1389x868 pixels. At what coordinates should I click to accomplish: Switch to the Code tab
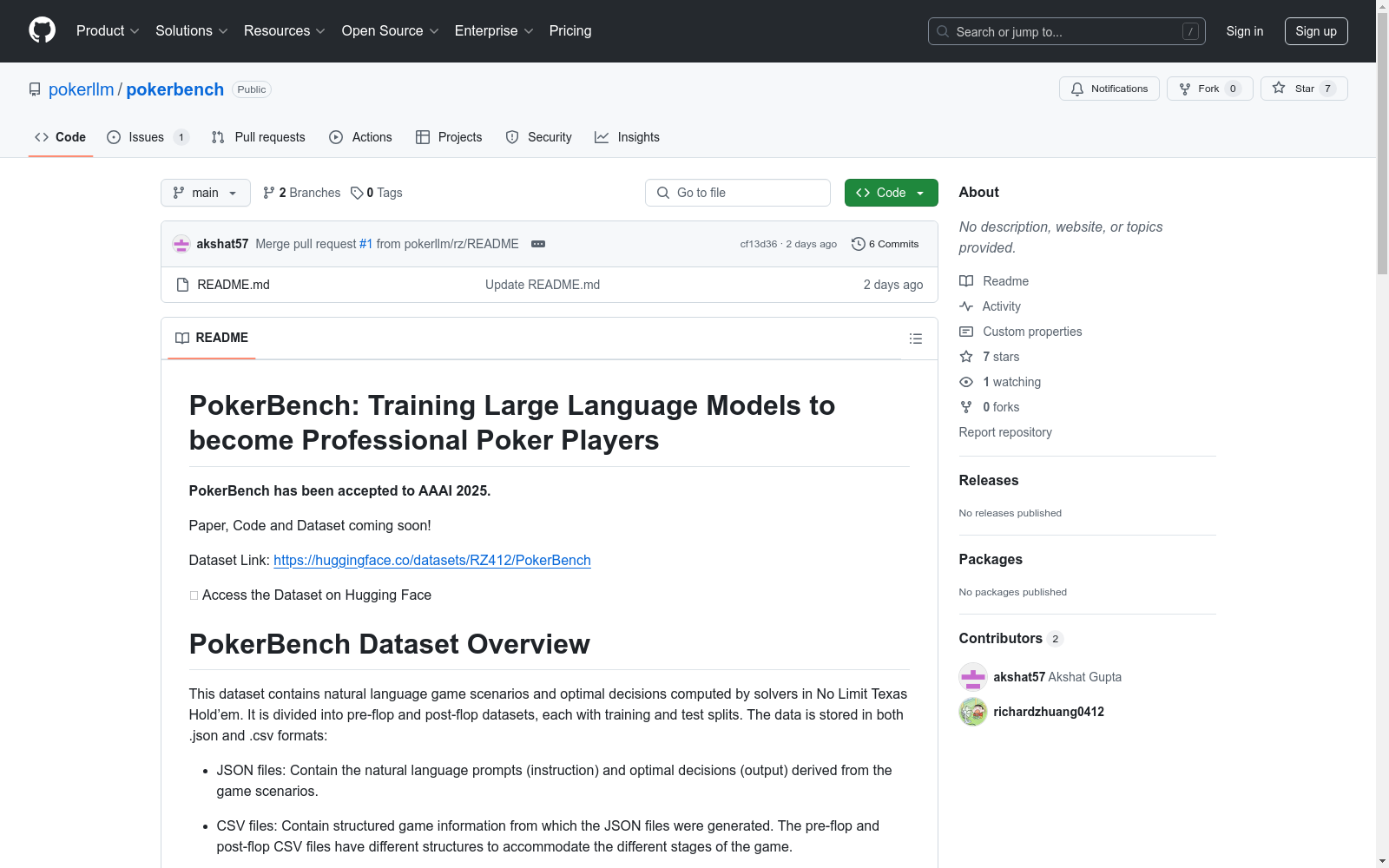coord(60,137)
